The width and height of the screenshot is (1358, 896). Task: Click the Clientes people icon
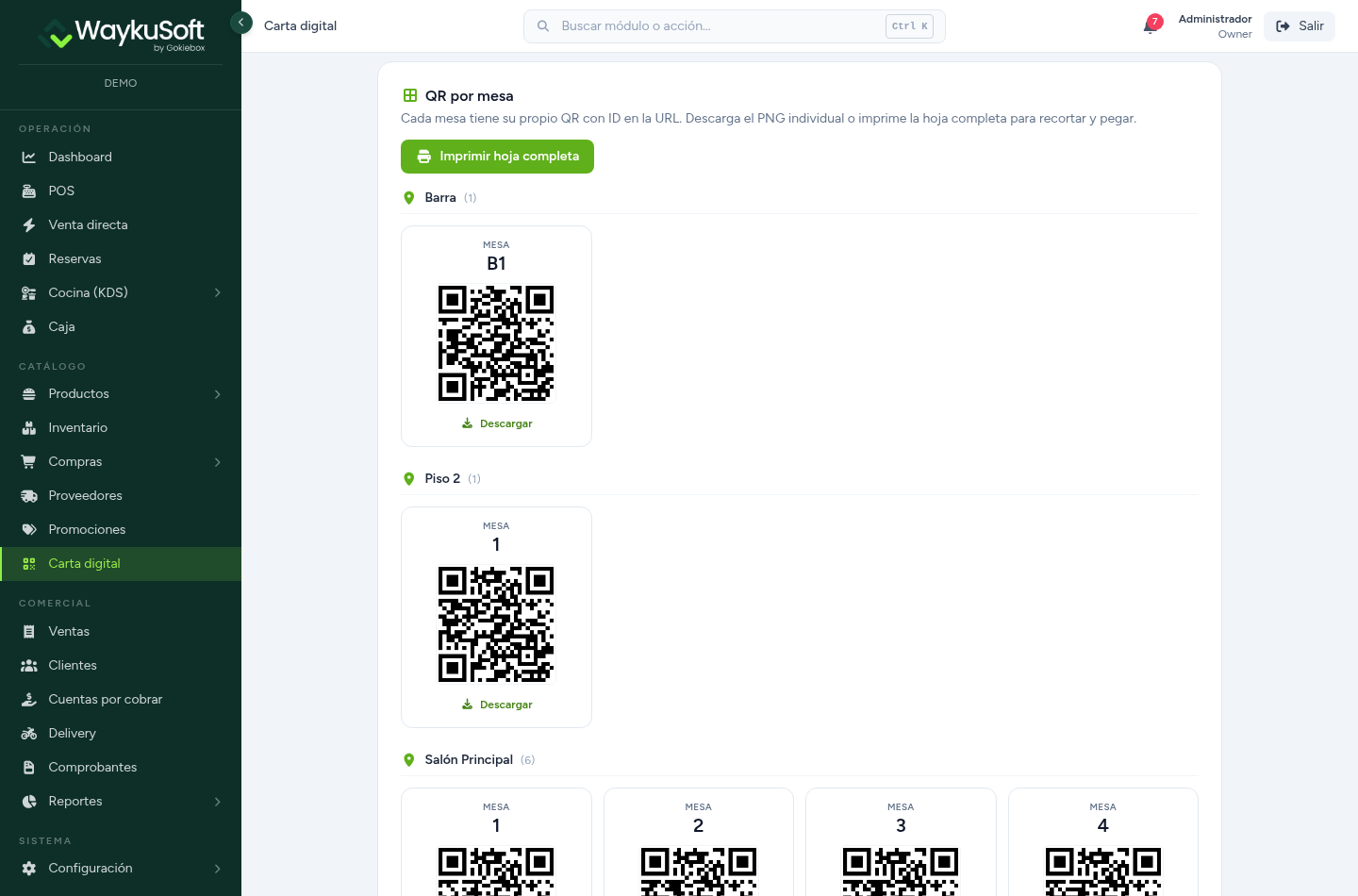pyautogui.click(x=29, y=666)
